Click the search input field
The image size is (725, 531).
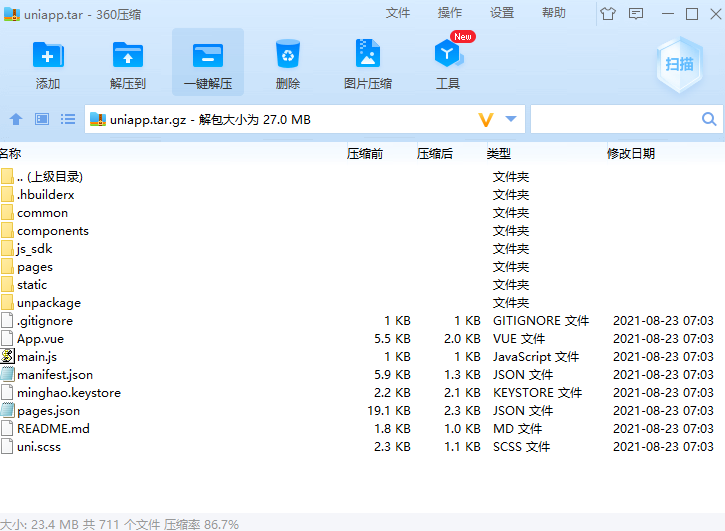[x=614, y=119]
